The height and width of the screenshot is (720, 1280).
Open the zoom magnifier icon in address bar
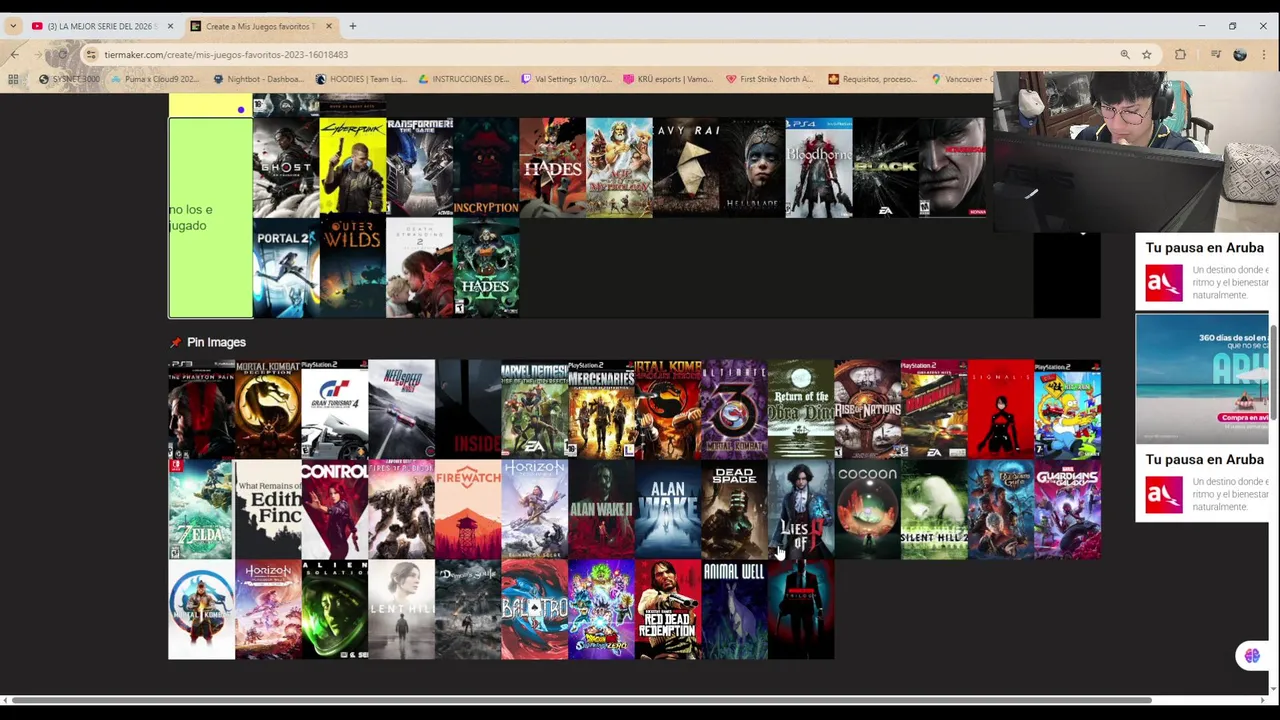click(x=1125, y=54)
